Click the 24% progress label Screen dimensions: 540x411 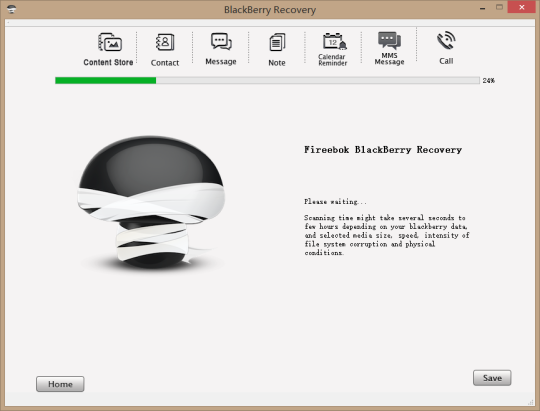tap(489, 81)
